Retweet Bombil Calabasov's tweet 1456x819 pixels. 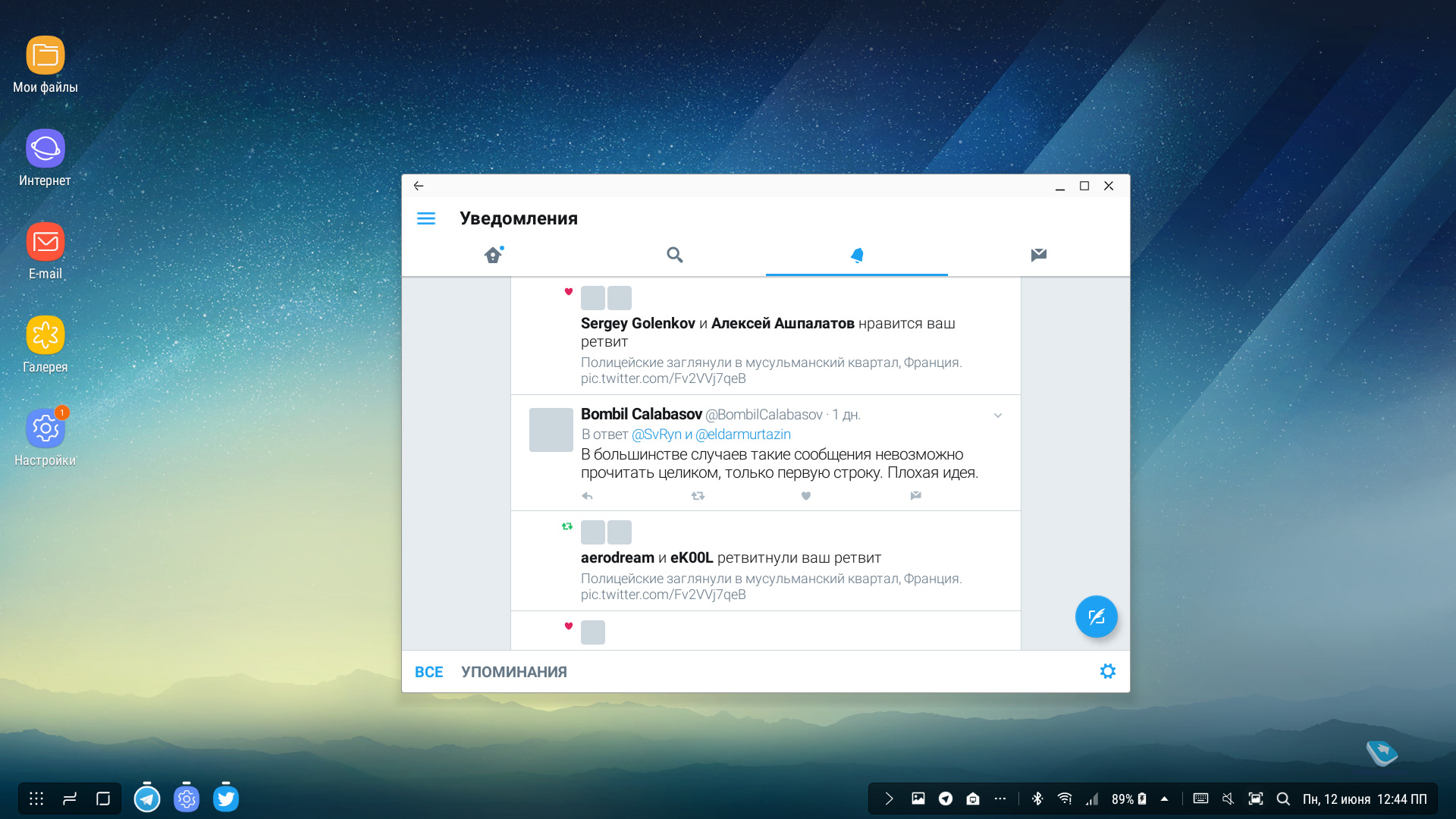[x=698, y=496]
